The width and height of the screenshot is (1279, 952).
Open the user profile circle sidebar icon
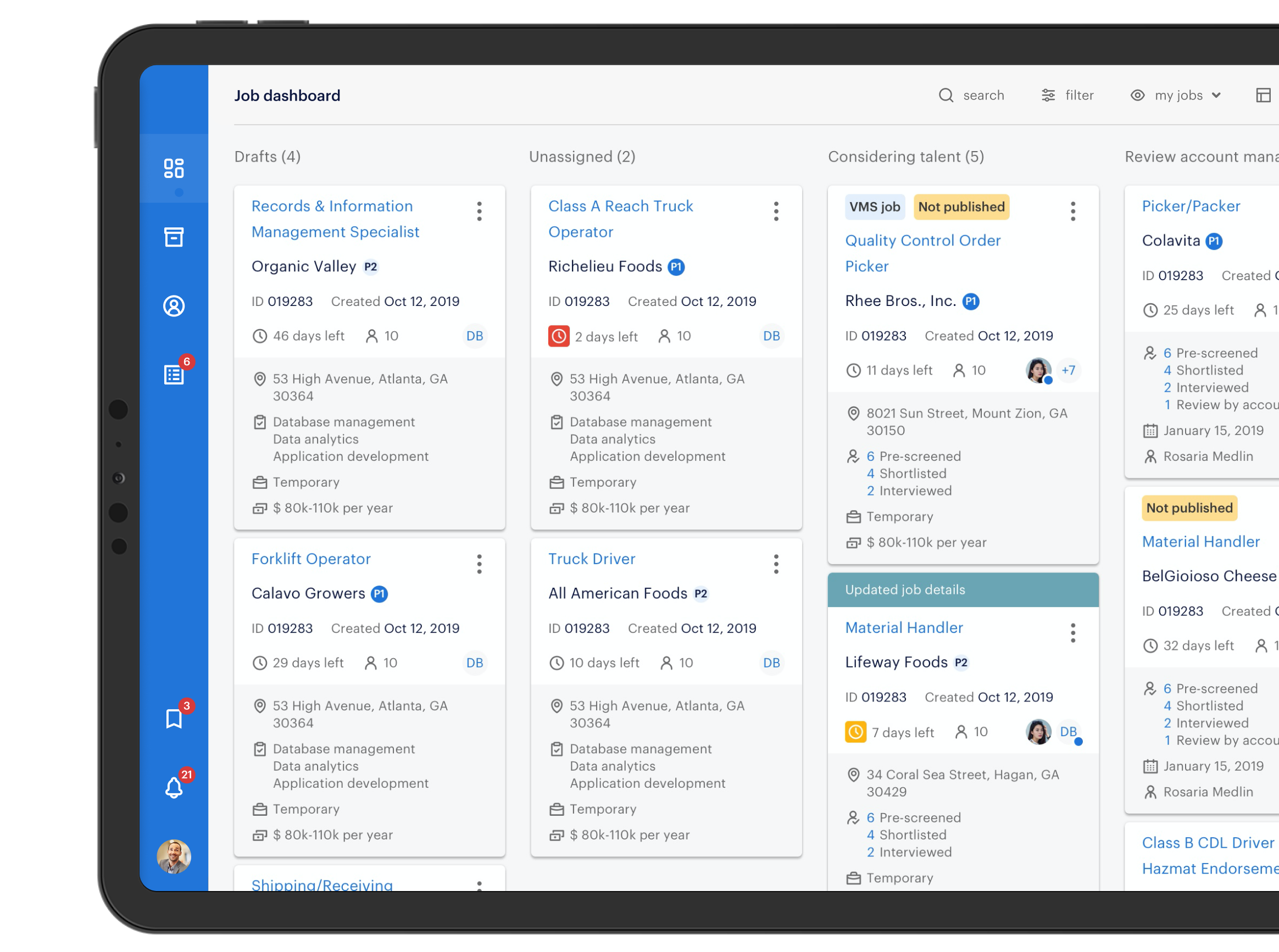pos(174,306)
